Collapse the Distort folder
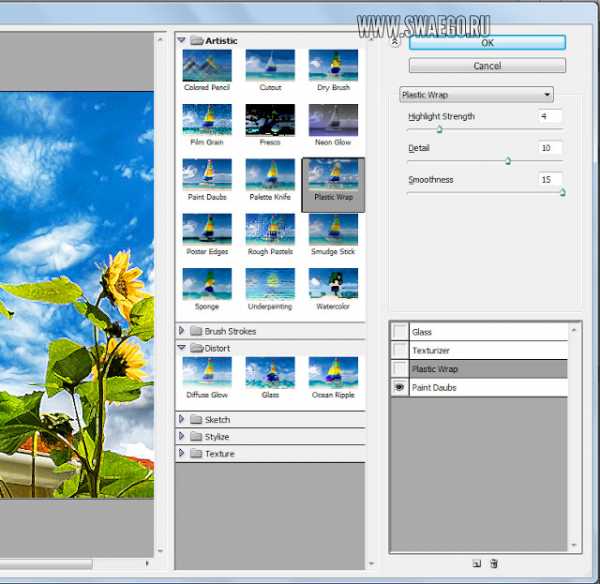The width and height of the screenshot is (600, 584). tap(181, 347)
